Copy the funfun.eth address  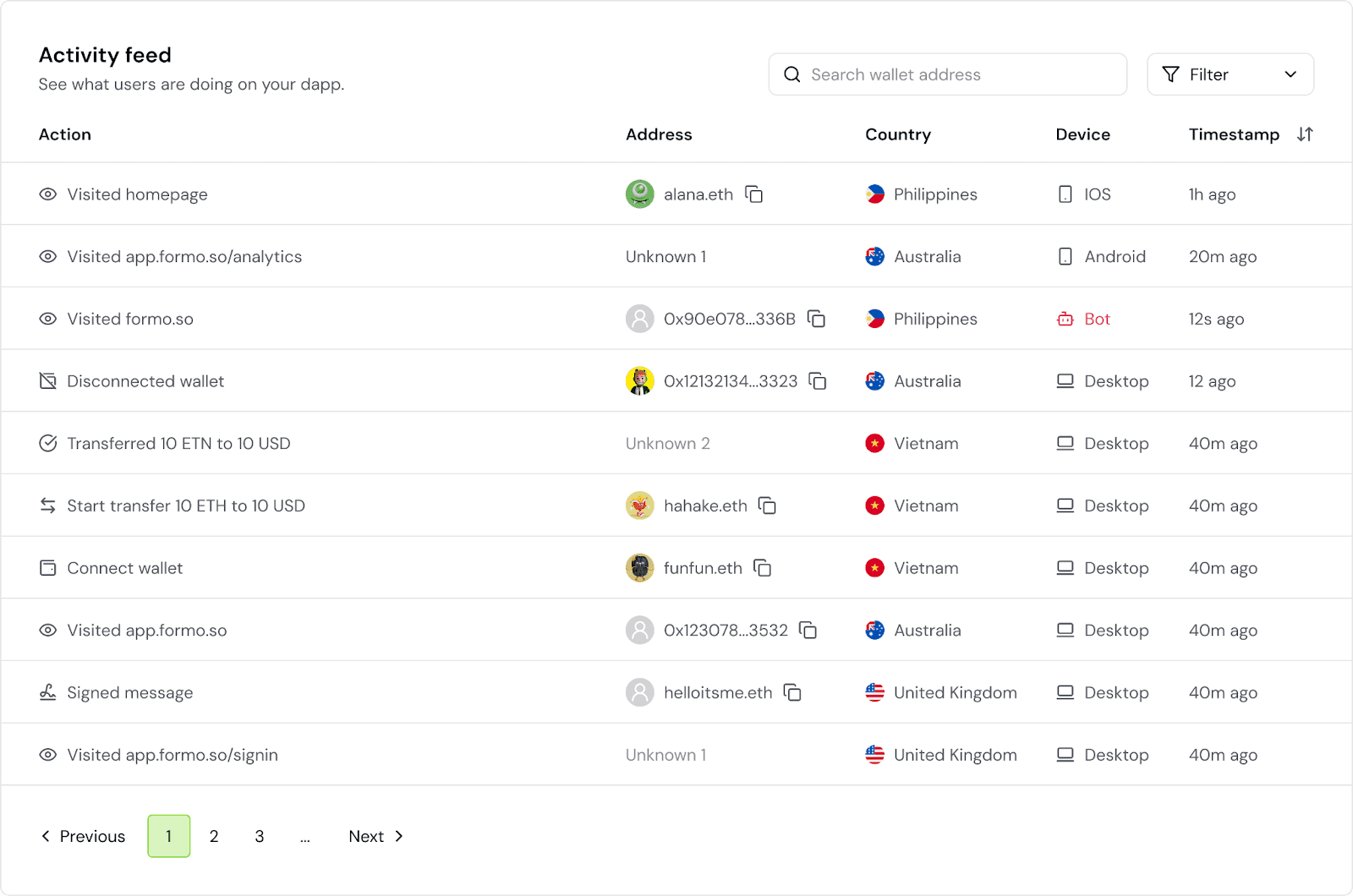[x=762, y=568]
